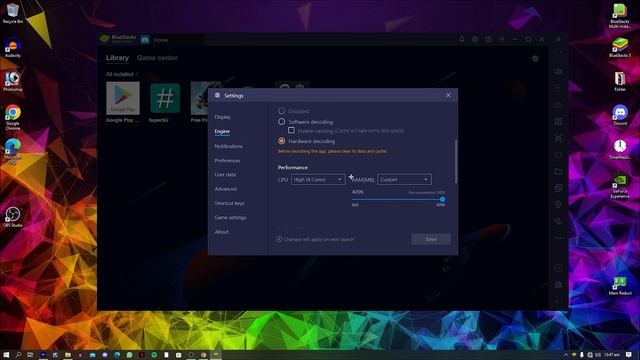
Task: Switch to the Game center tab
Action: click(x=157, y=58)
